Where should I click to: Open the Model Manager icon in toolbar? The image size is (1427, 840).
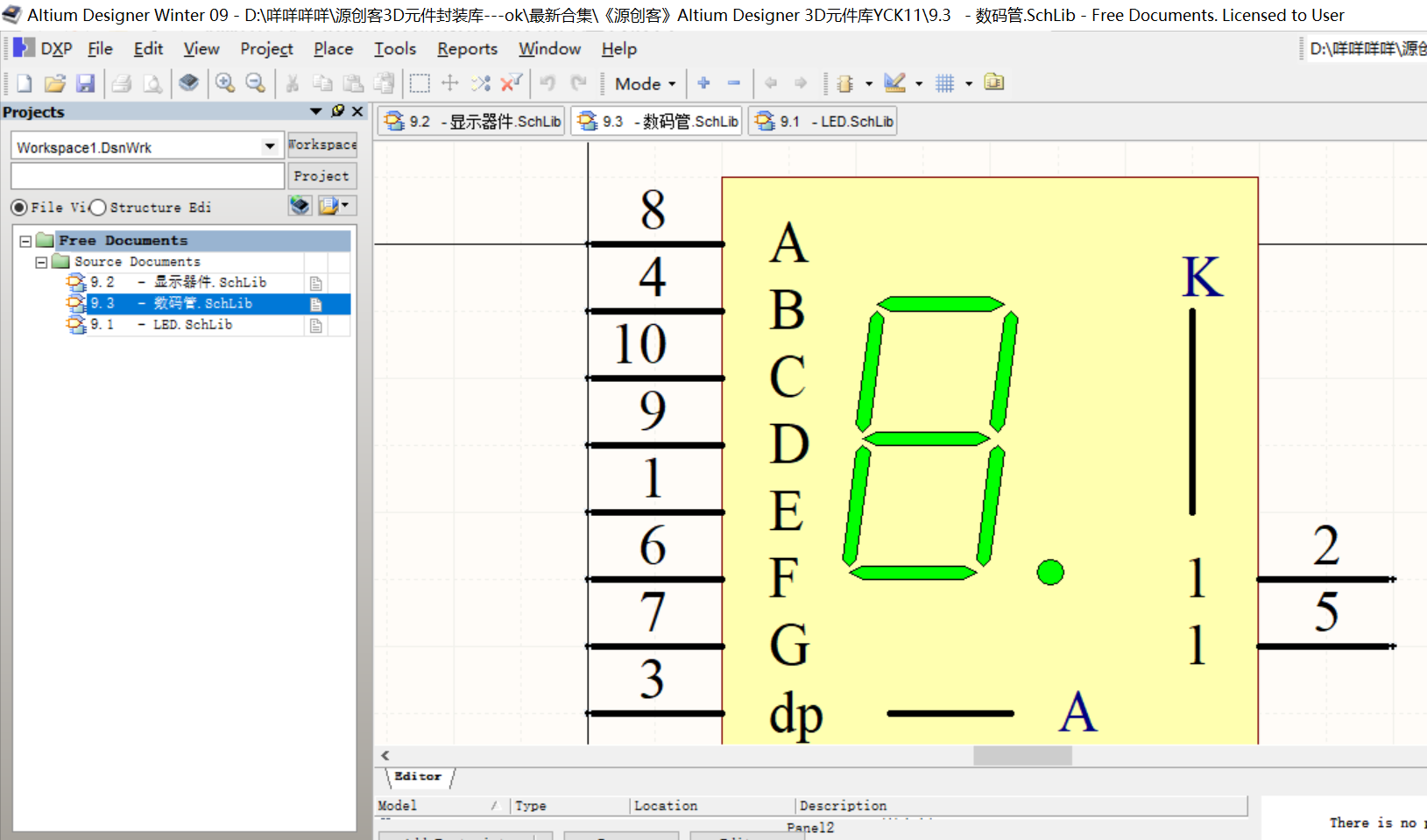tap(994, 83)
